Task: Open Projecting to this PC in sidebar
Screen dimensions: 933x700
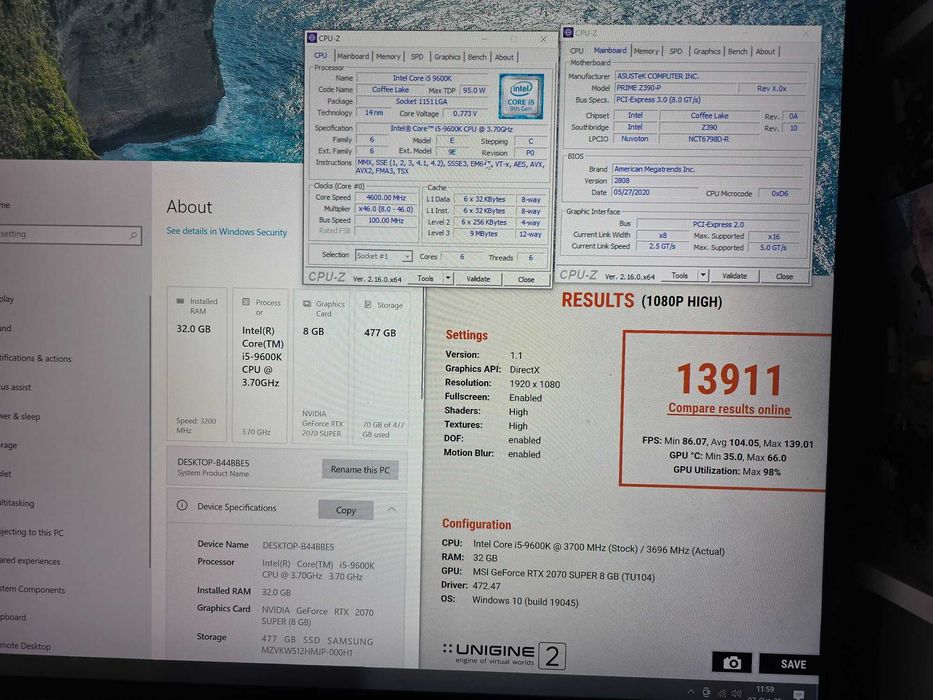Action: (x=32, y=532)
